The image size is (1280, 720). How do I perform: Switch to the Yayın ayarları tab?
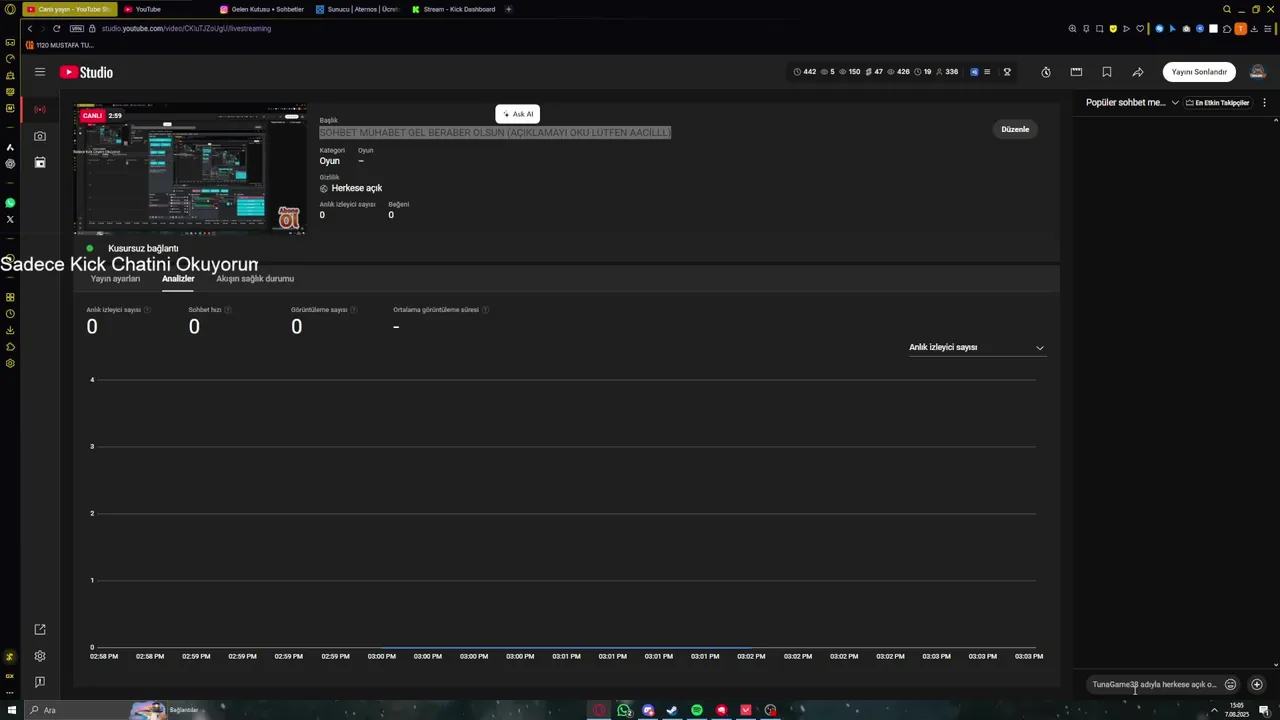115,279
